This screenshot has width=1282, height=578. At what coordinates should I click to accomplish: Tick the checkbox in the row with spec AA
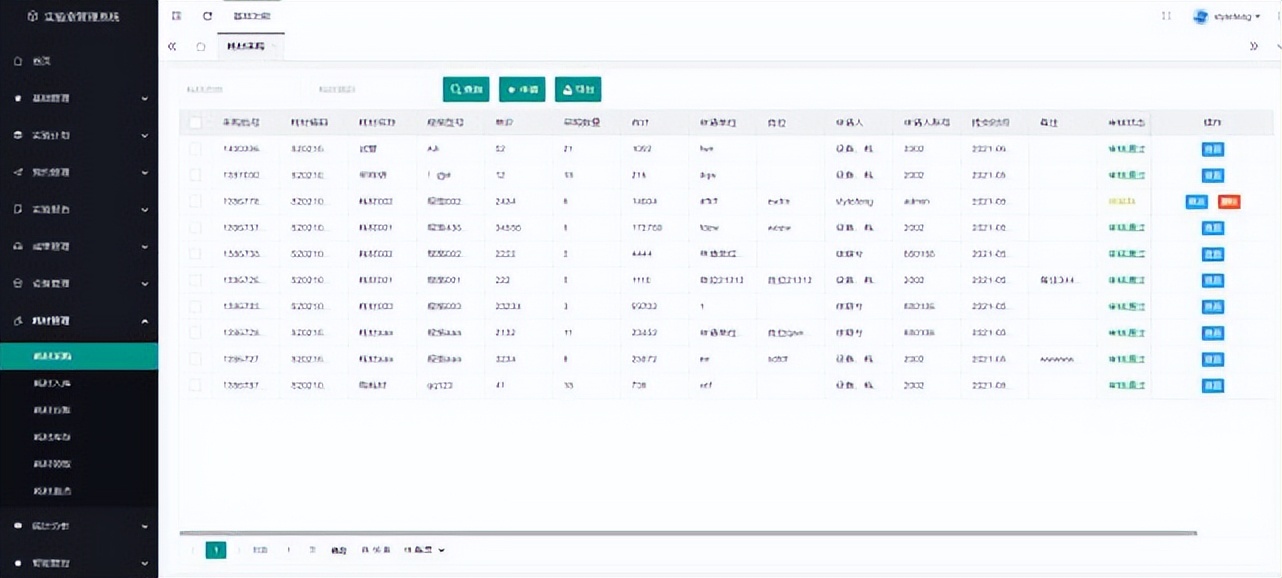196,149
